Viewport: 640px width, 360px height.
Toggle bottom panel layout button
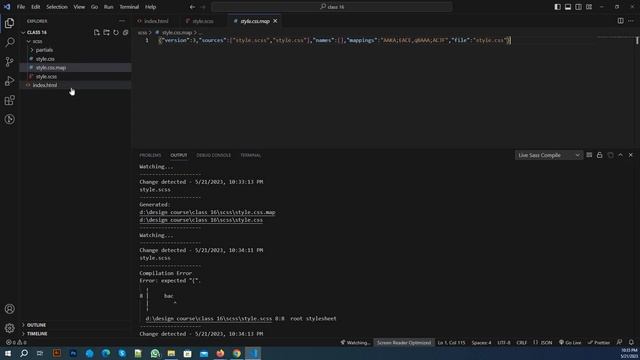(x=568, y=7)
